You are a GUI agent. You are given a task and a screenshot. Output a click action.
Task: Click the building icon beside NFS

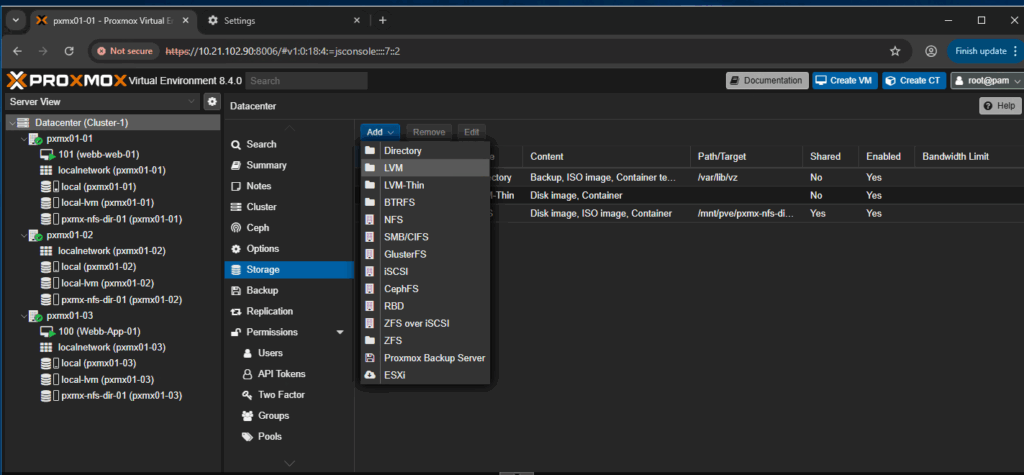tap(370, 220)
